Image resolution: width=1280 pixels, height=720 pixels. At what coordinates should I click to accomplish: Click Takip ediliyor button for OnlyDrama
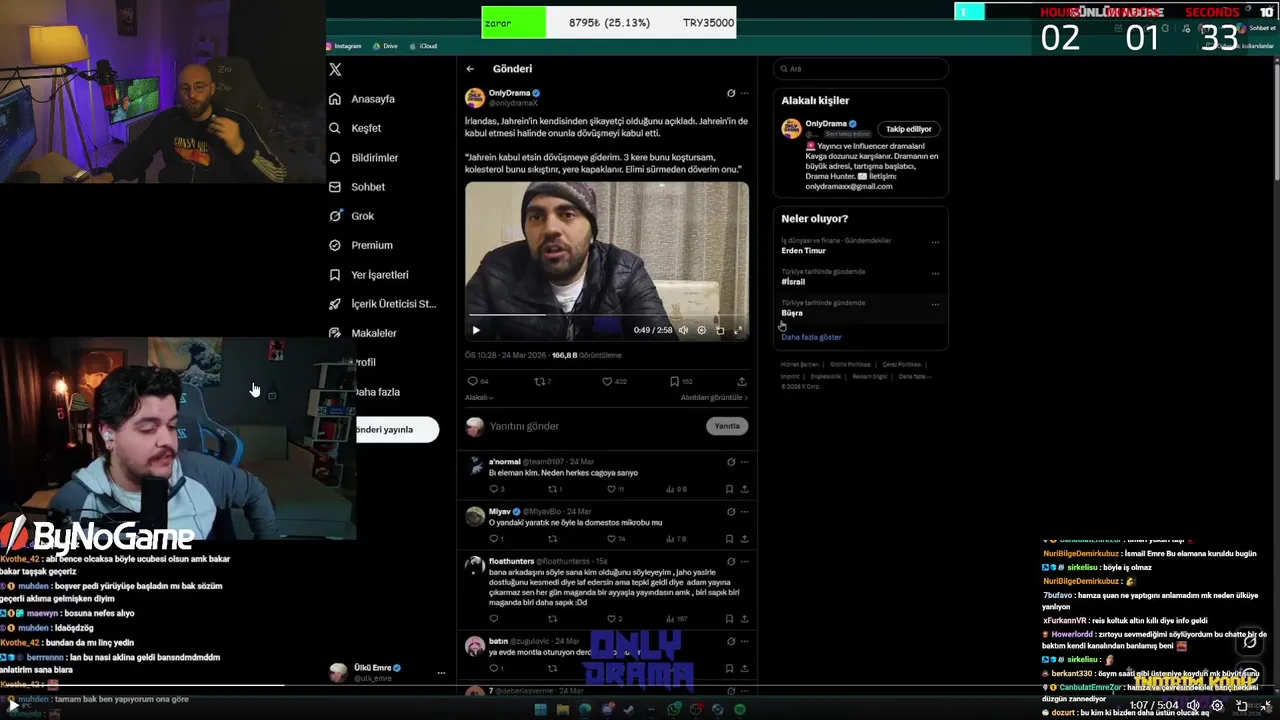tap(908, 129)
